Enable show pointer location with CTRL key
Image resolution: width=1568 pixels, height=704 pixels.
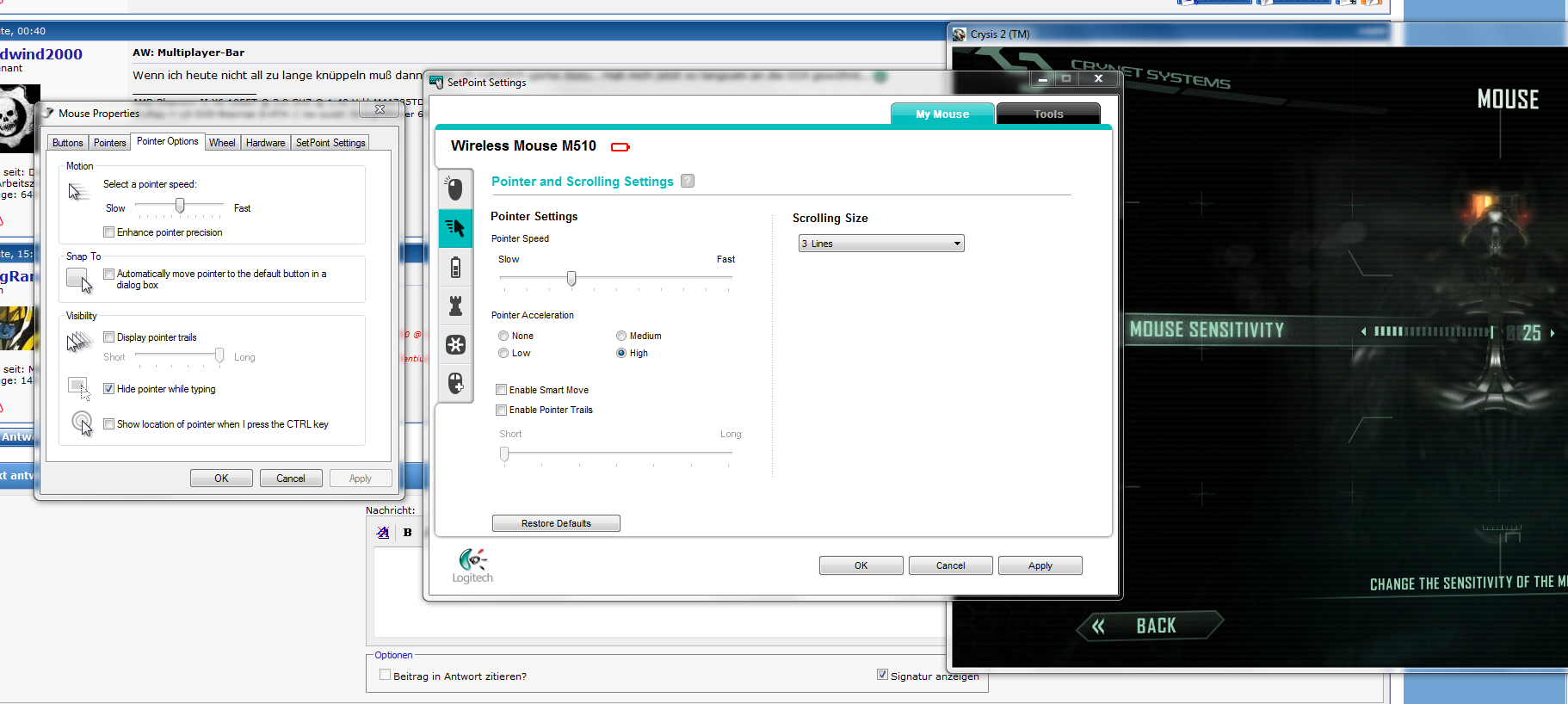click(x=108, y=424)
